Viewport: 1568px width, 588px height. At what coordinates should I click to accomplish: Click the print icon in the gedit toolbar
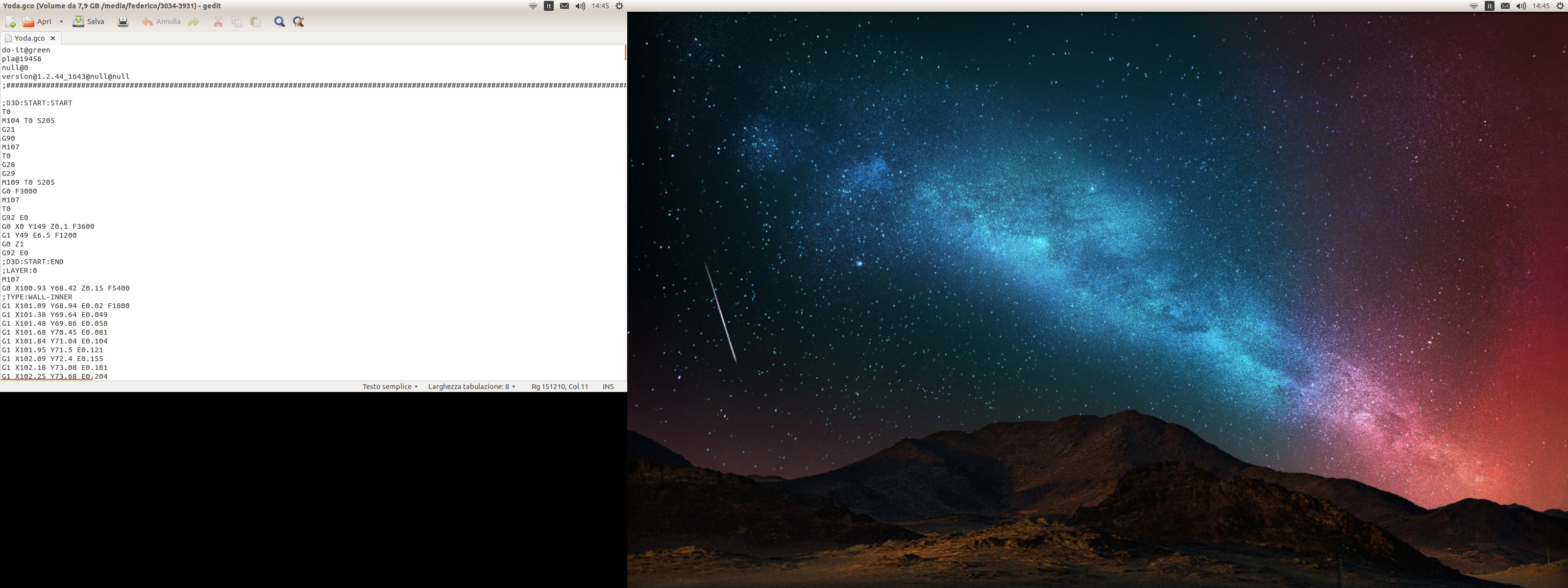[123, 22]
